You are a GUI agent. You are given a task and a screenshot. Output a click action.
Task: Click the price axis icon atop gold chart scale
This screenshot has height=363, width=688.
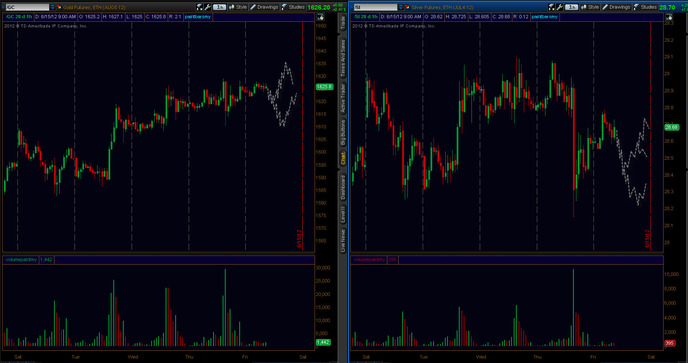coord(320,17)
